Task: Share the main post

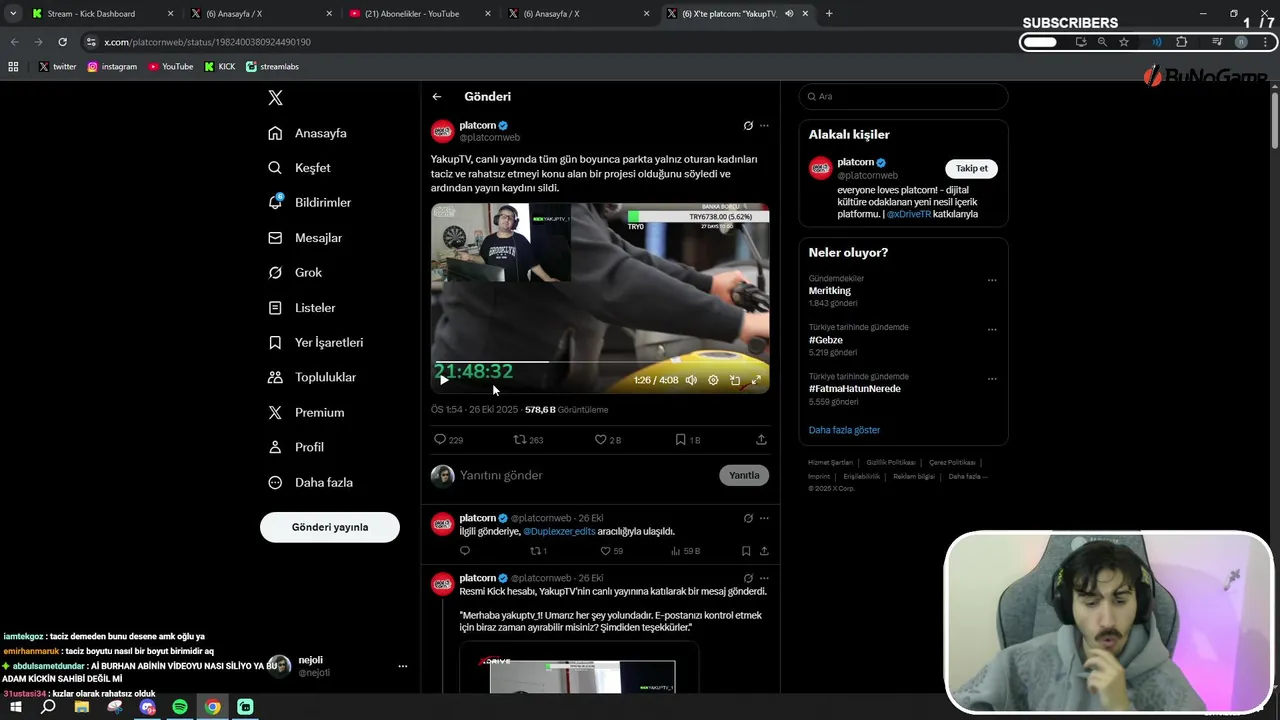Action: (x=761, y=440)
